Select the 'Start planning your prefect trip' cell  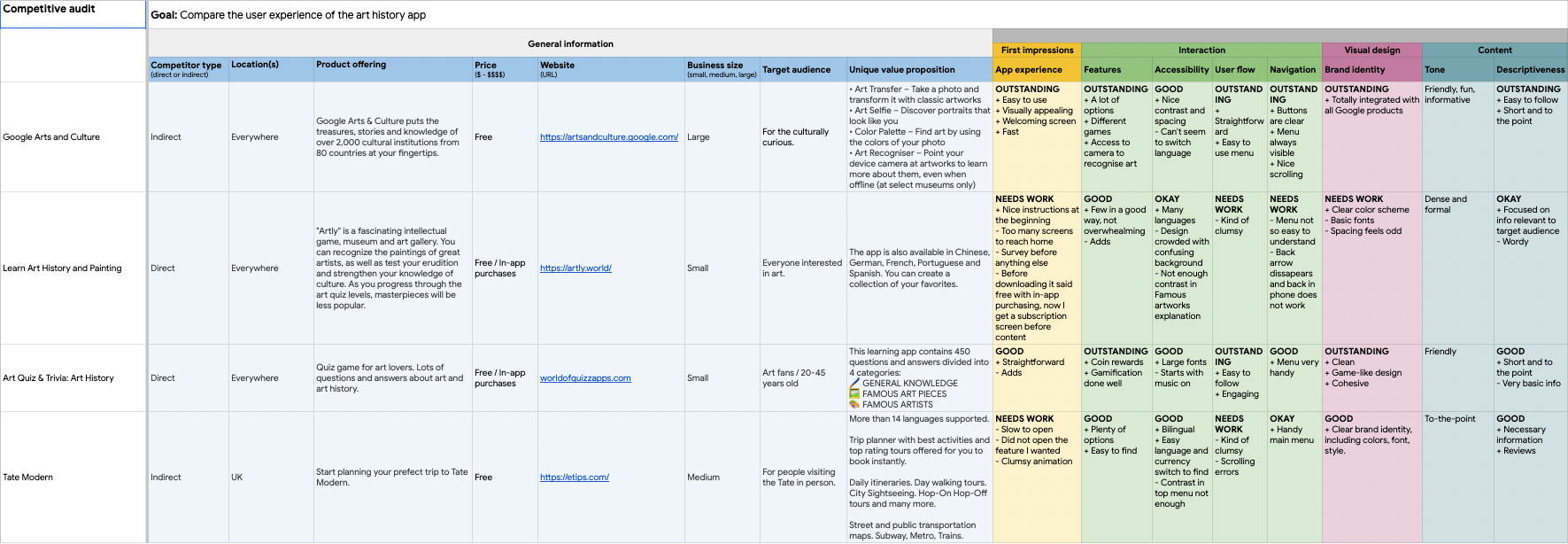tap(393, 478)
